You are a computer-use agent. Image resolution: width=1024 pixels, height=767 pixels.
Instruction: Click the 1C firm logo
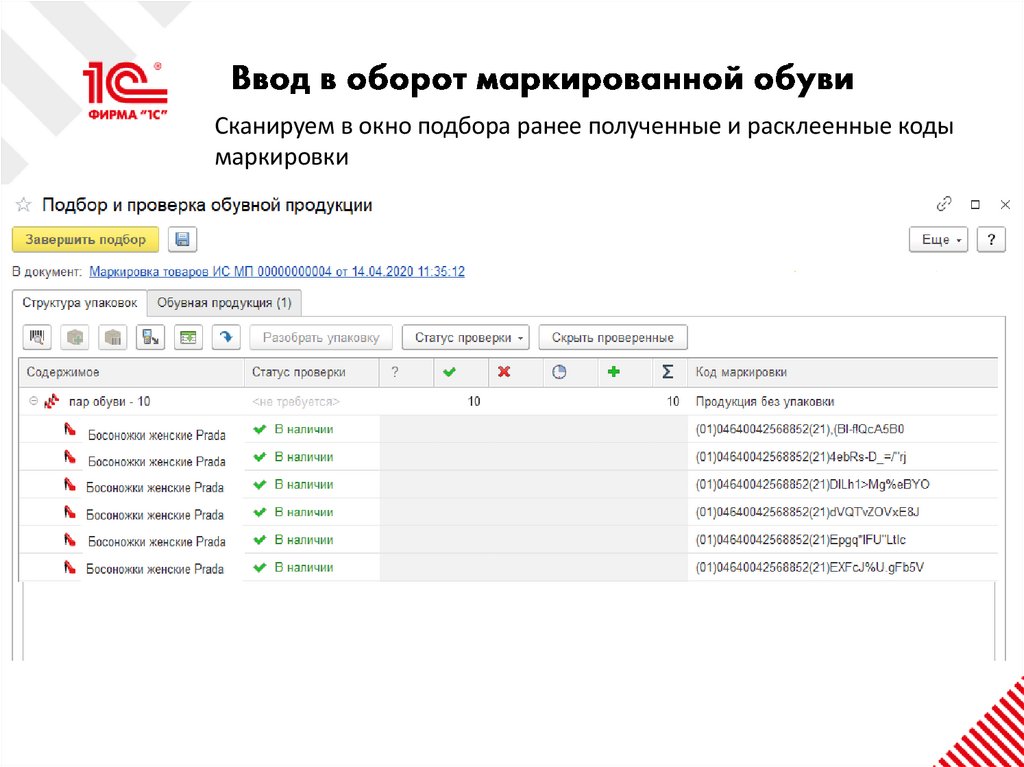point(125,91)
